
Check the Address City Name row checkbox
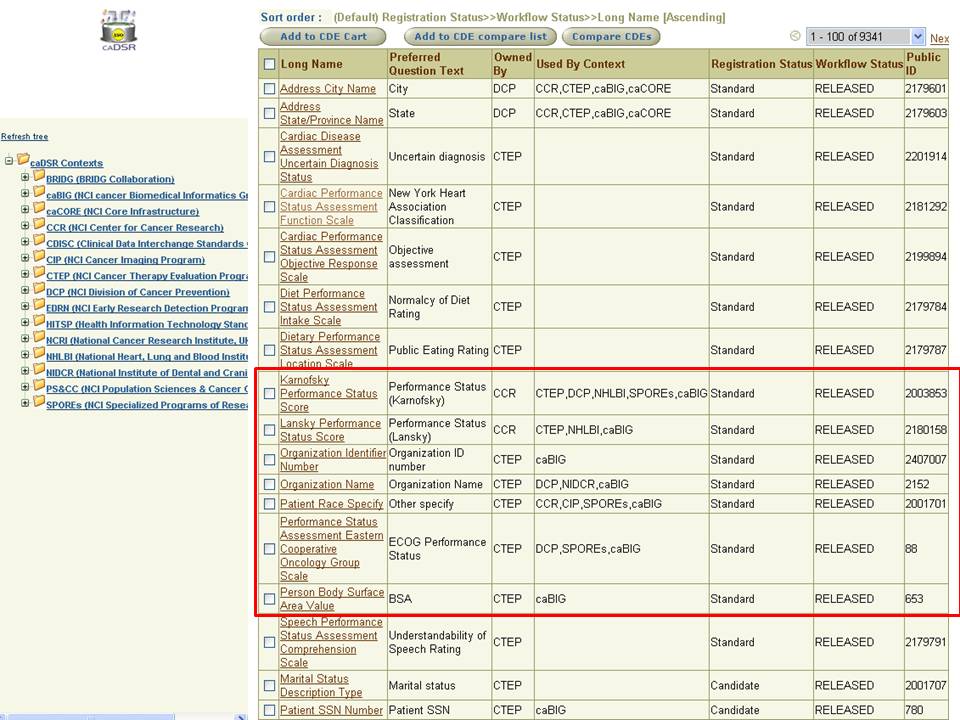[x=269, y=89]
